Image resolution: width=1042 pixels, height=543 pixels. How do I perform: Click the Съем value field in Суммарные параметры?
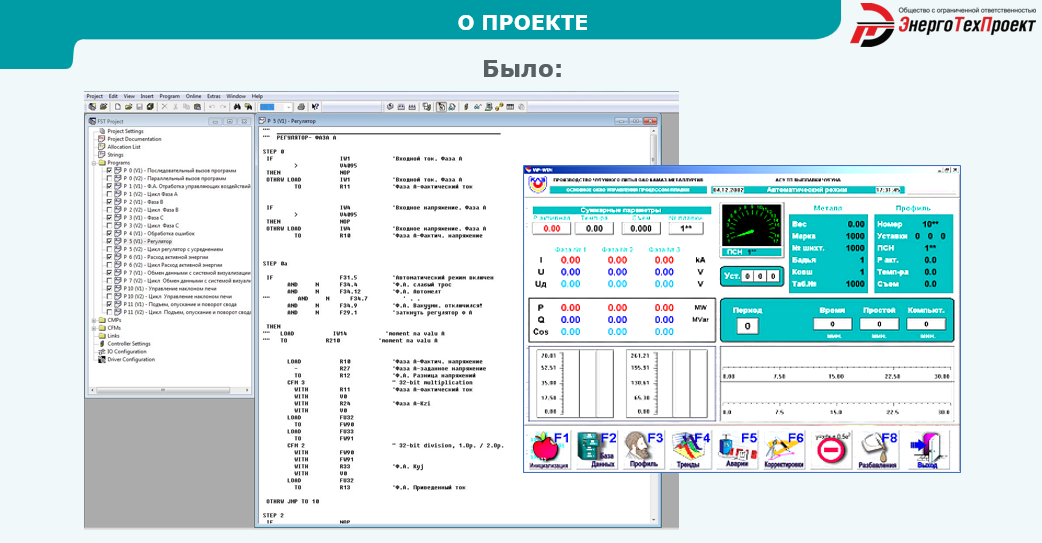[x=641, y=228]
